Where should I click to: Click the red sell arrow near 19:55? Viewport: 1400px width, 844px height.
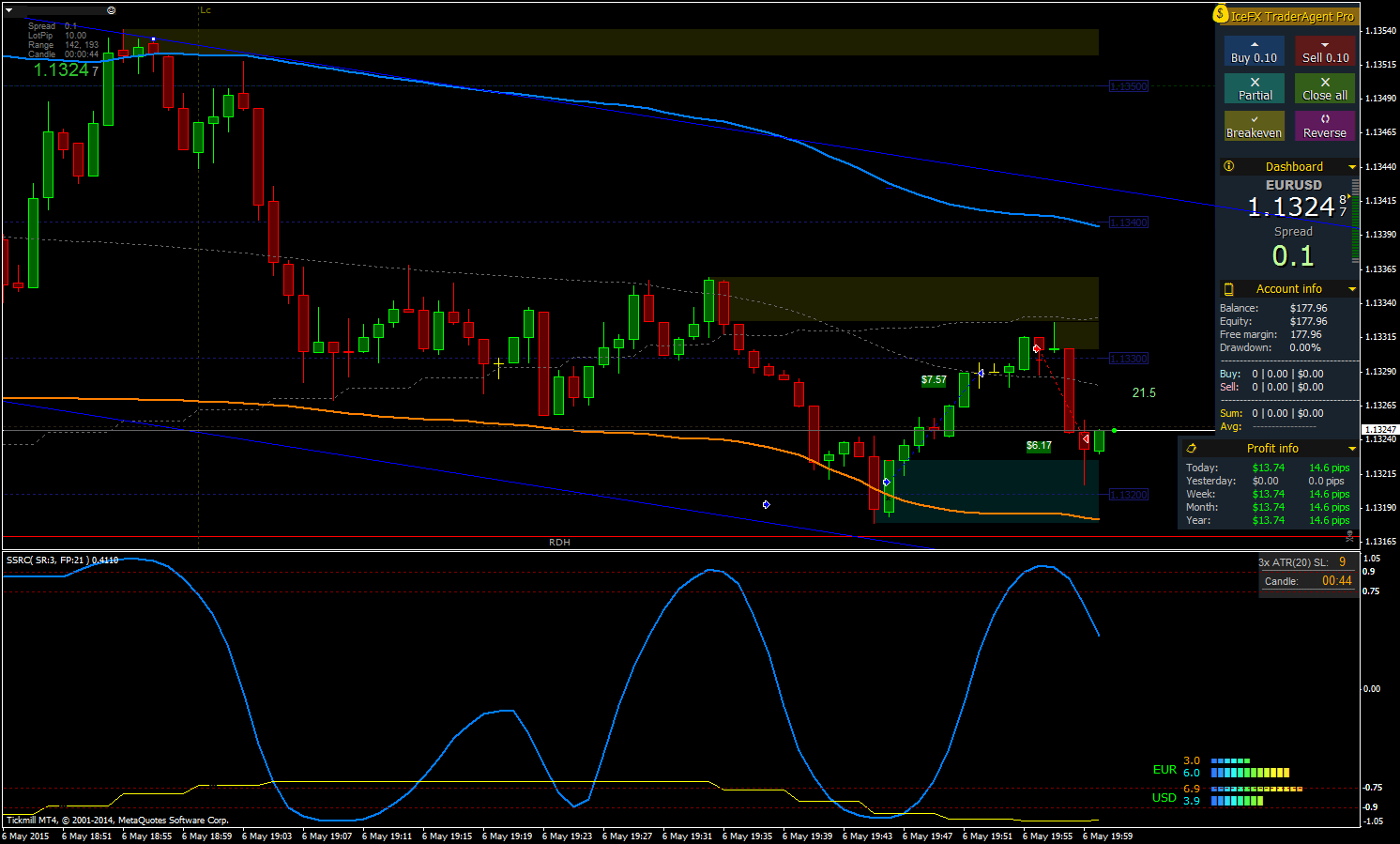pos(1036,348)
